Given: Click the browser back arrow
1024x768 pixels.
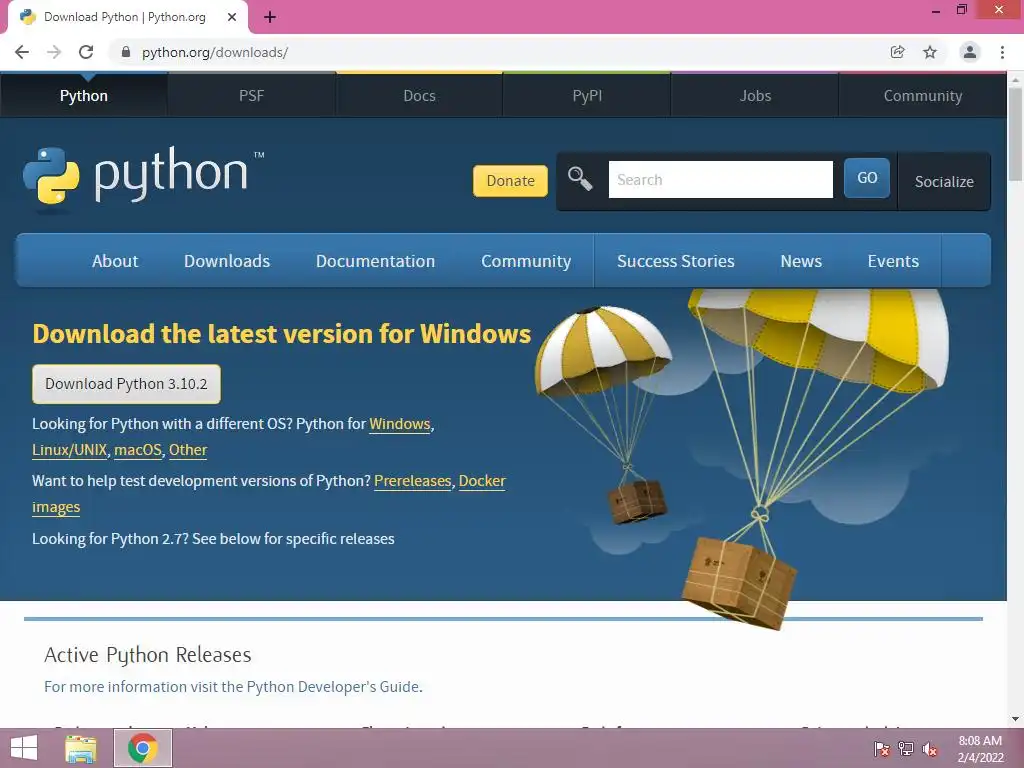Looking at the screenshot, I should pos(22,52).
